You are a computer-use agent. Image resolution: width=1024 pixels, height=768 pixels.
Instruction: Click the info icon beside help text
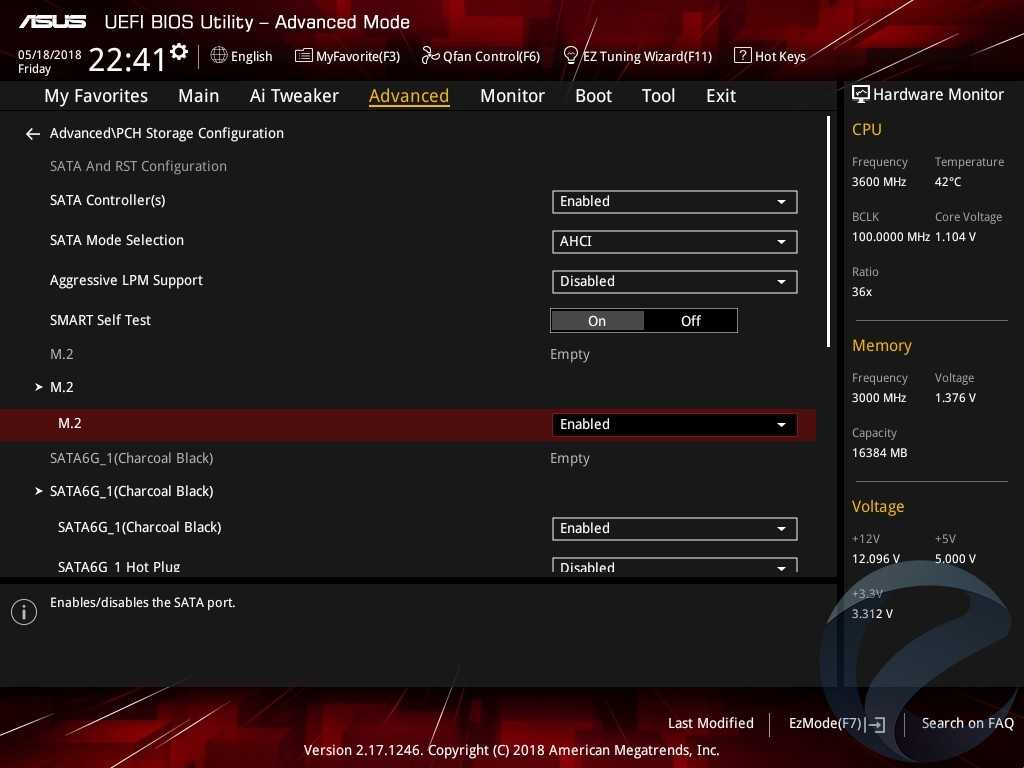pos(24,612)
